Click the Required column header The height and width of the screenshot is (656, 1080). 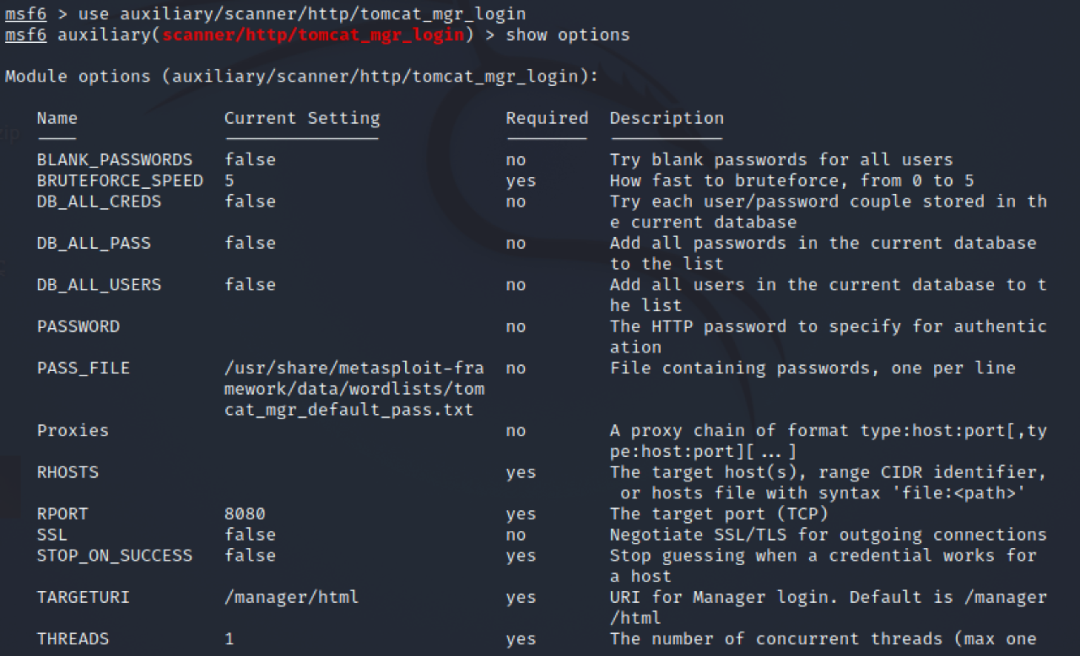click(x=547, y=118)
